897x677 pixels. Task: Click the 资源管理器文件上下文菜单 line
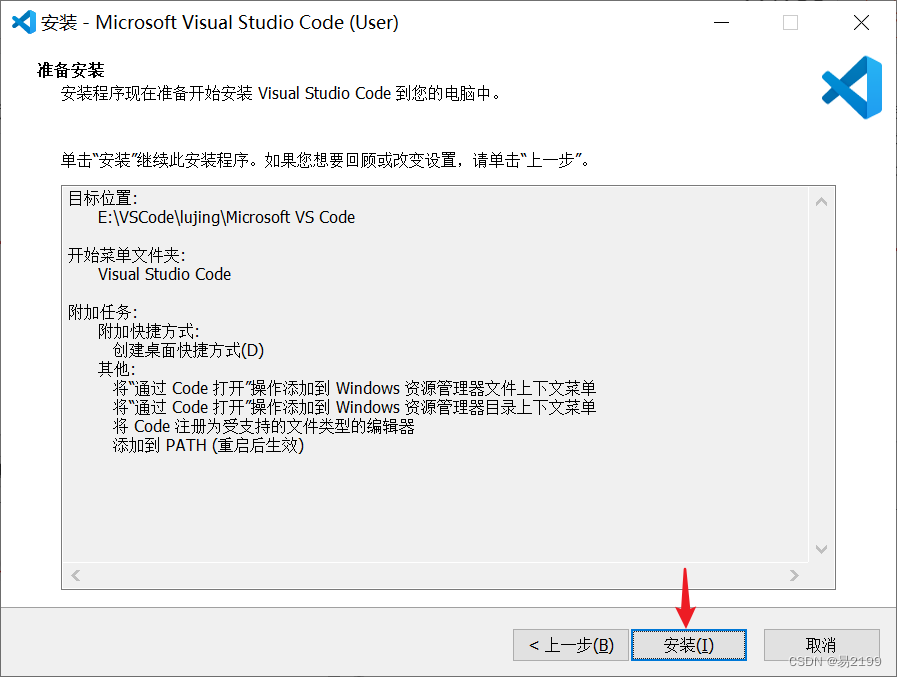point(354,389)
